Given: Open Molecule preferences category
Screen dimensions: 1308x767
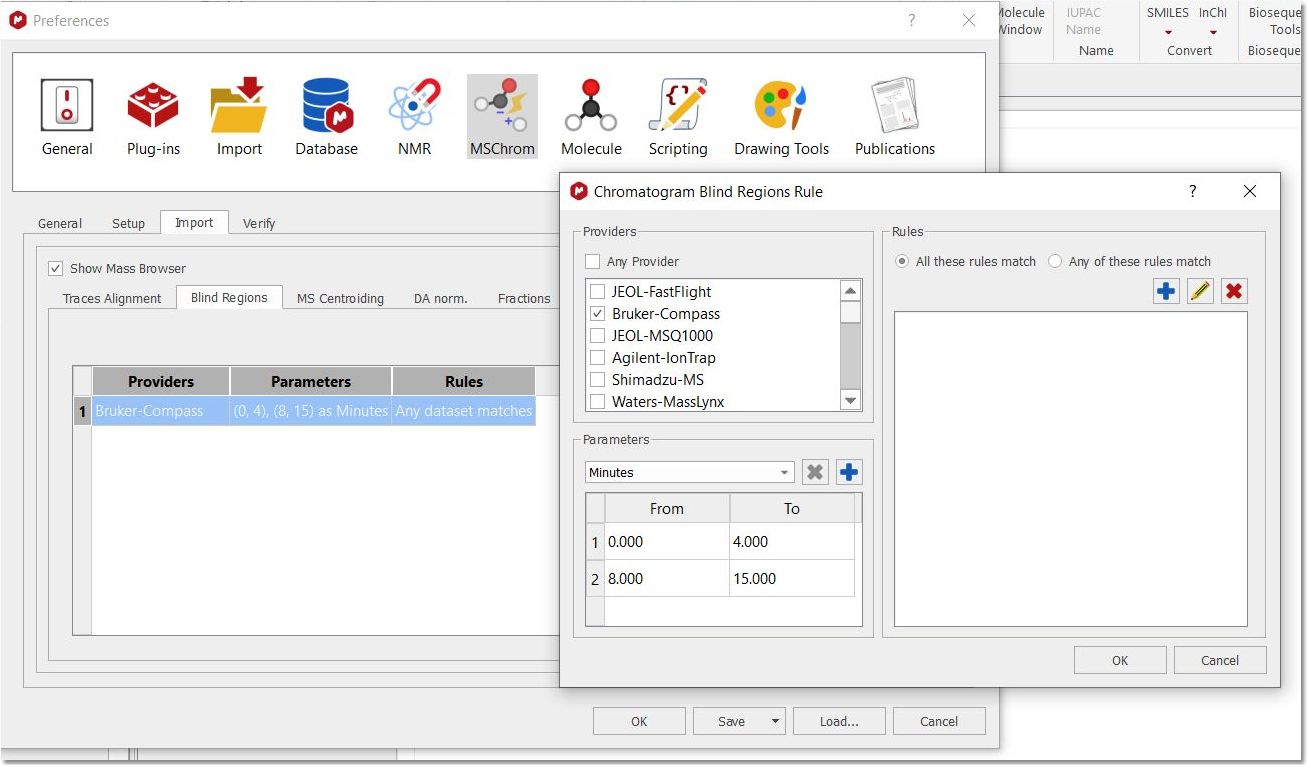Looking at the screenshot, I should coord(591,118).
